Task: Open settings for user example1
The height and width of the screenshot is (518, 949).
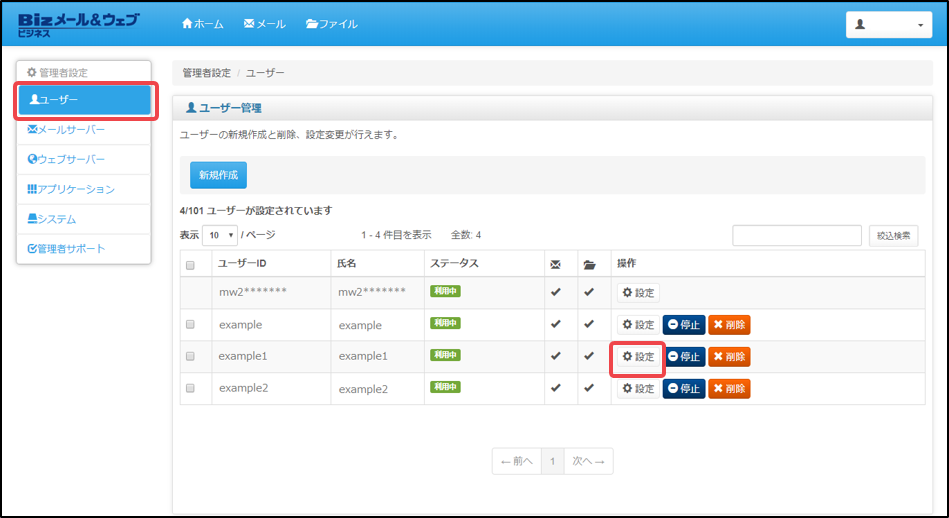Action: 638,357
